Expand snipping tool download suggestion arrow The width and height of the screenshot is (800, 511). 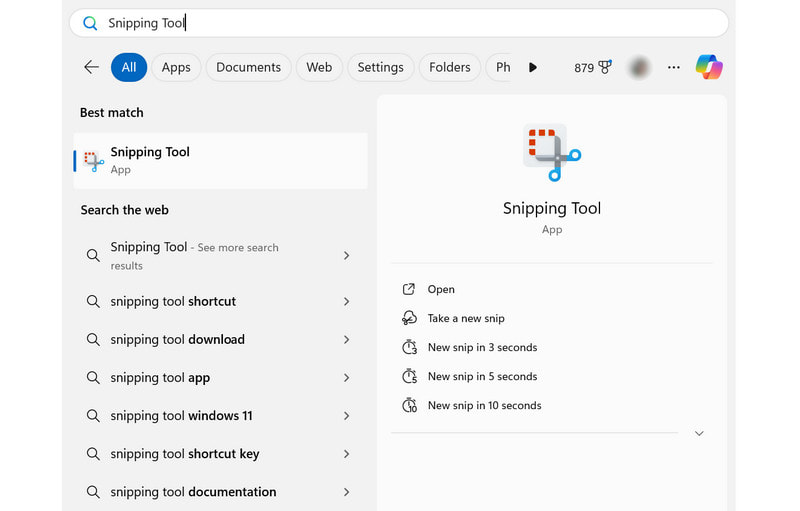346,339
